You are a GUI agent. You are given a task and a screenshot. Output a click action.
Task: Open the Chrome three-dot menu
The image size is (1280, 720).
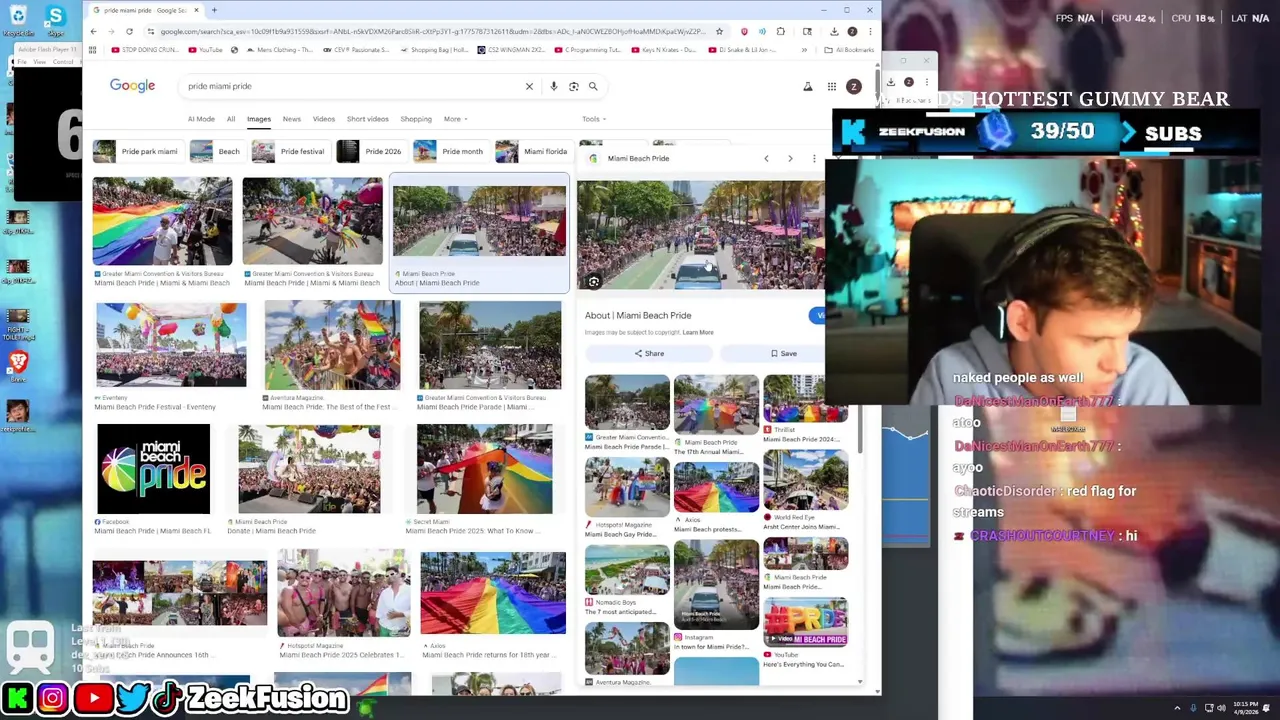click(870, 31)
